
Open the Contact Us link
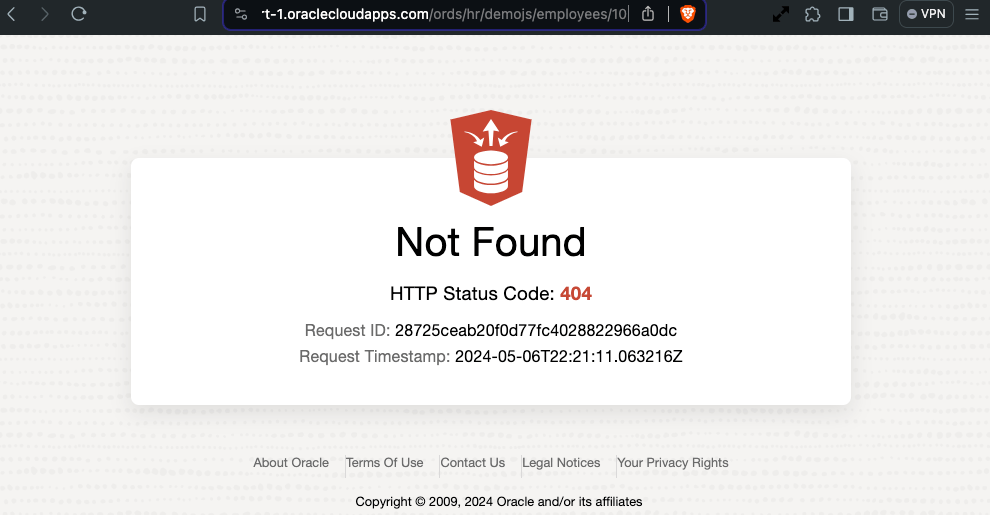coord(472,463)
